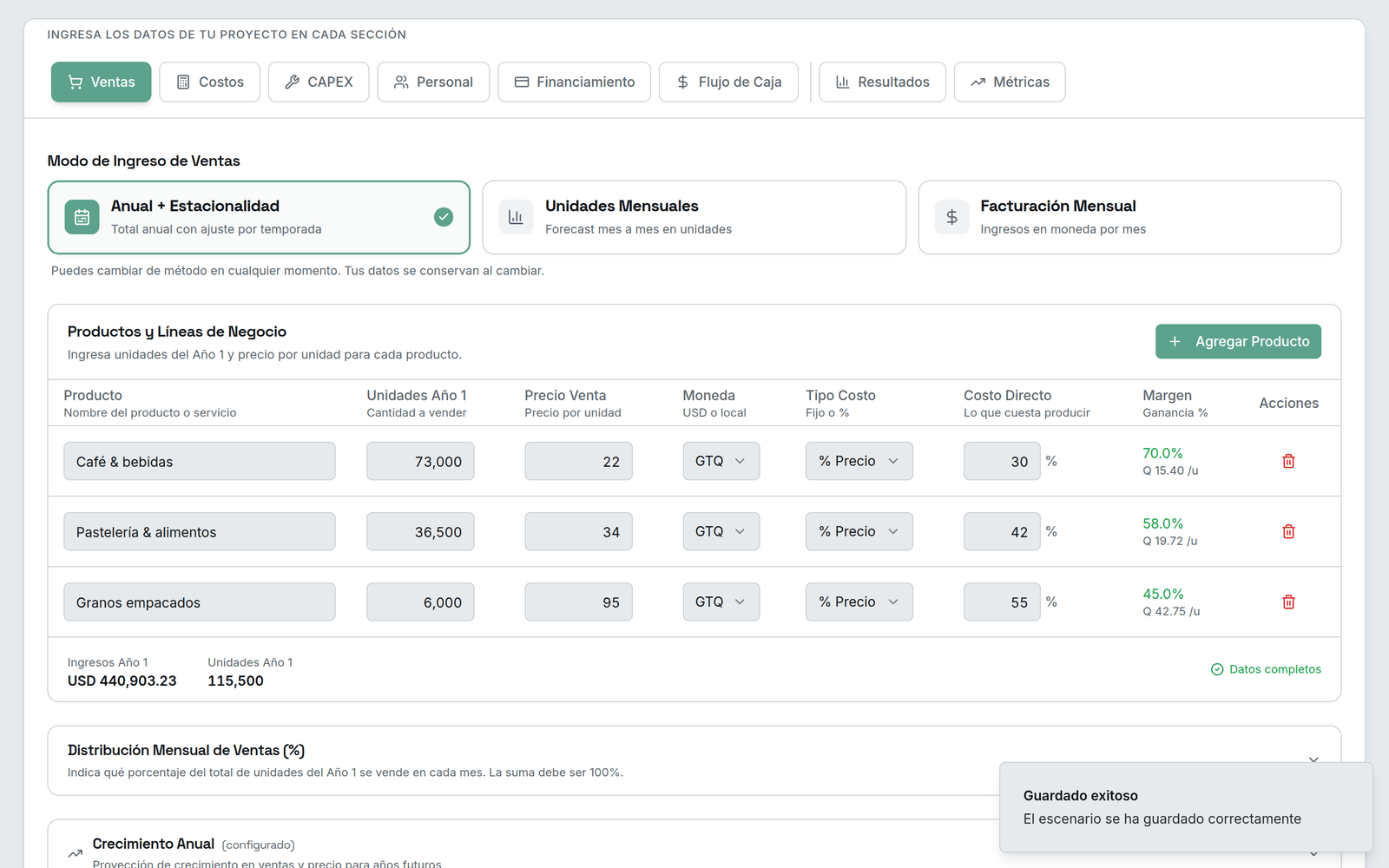This screenshot has height=868, width=1389.
Task: Click the 45.0% margin value
Action: (1162, 594)
